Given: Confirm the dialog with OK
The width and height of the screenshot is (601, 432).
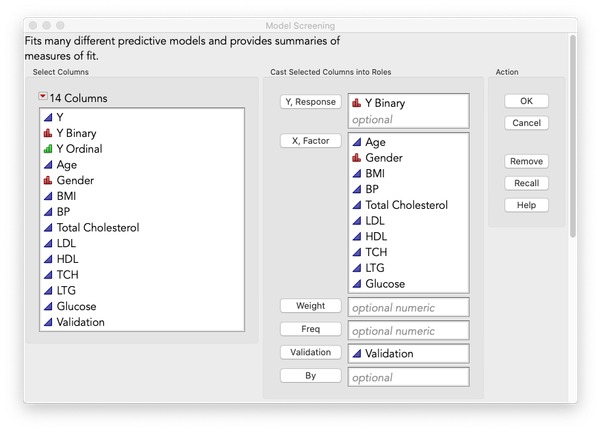Looking at the screenshot, I should click(x=526, y=101).
